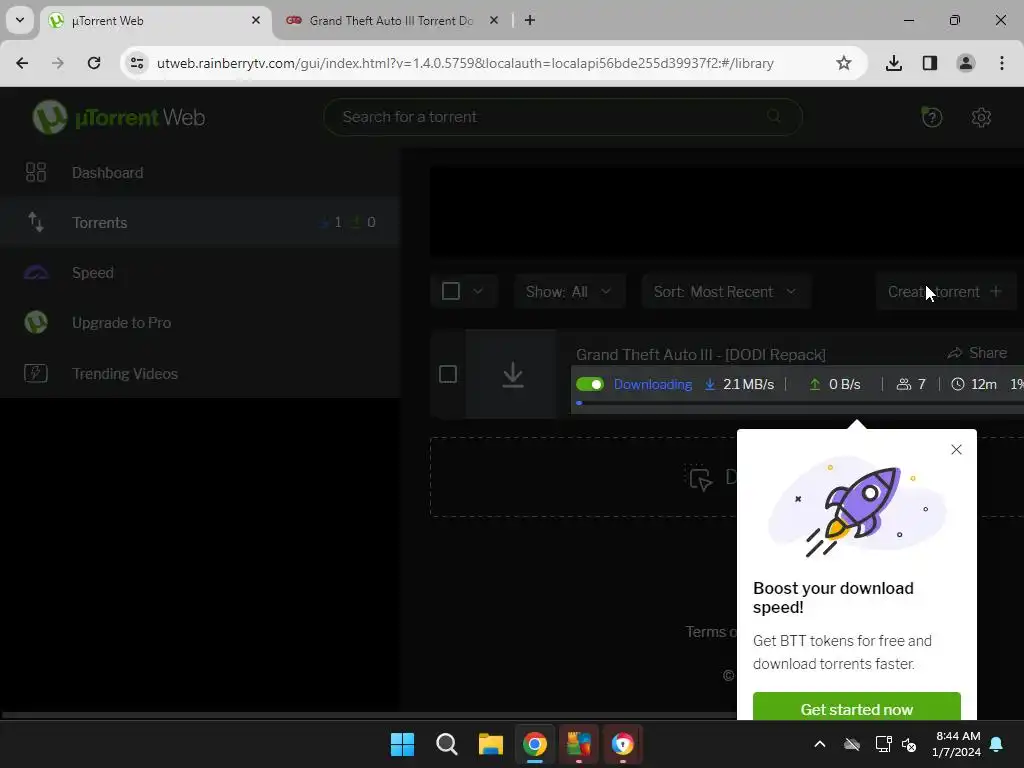Viewport: 1024px width, 768px height.
Task: Toggle off the Downloading switch for GTA III
Action: pyautogui.click(x=590, y=384)
